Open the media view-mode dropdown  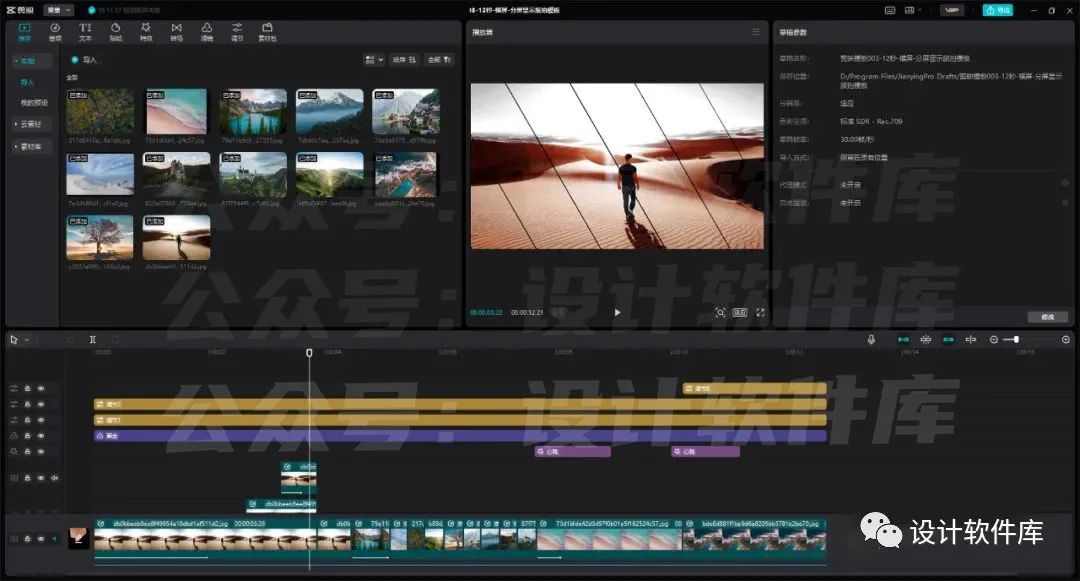point(373,60)
